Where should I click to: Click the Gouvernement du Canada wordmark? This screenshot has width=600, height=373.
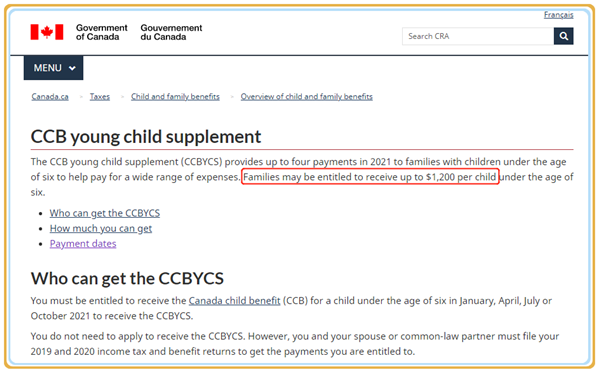pyautogui.click(x=171, y=32)
